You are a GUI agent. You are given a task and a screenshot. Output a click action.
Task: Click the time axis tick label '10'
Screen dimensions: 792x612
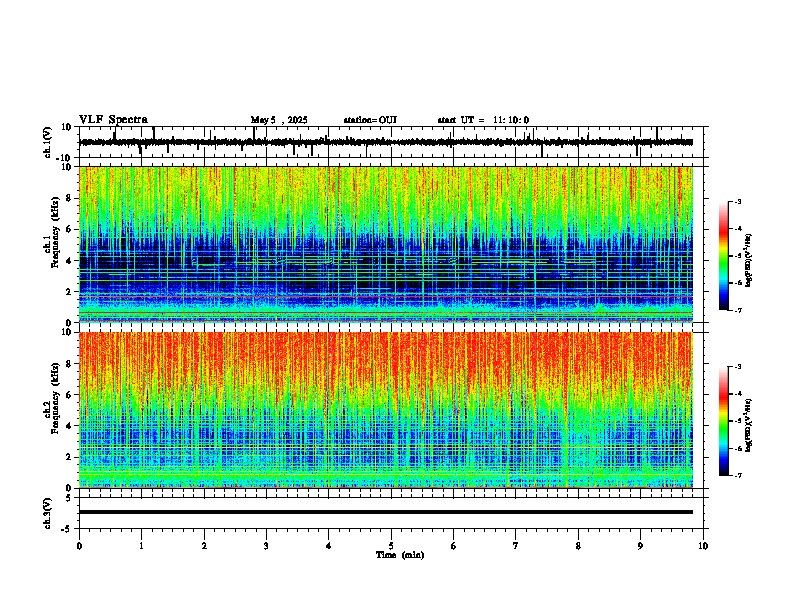(x=703, y=546)
